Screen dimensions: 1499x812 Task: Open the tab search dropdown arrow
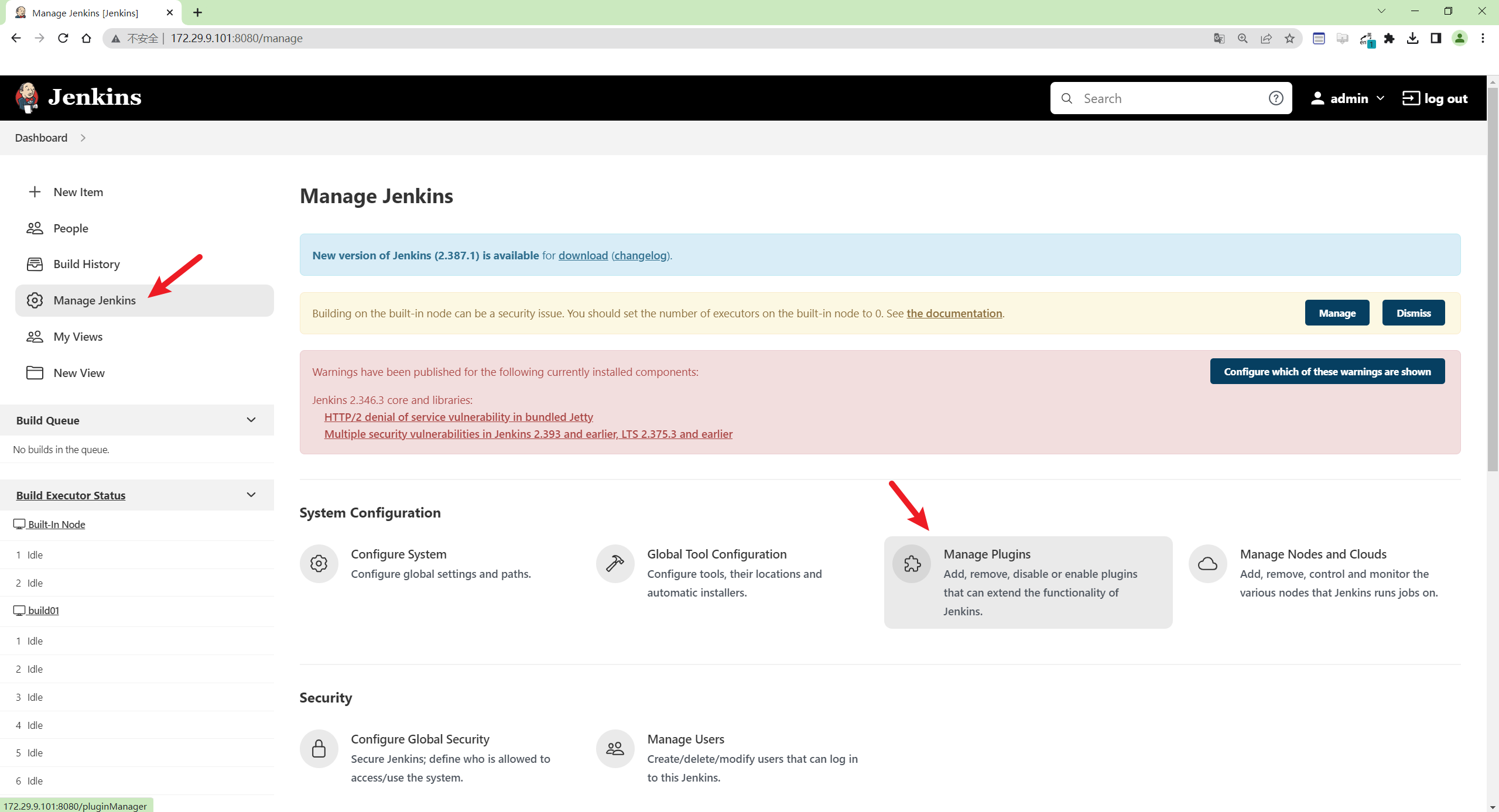(x=1381, y=11)
